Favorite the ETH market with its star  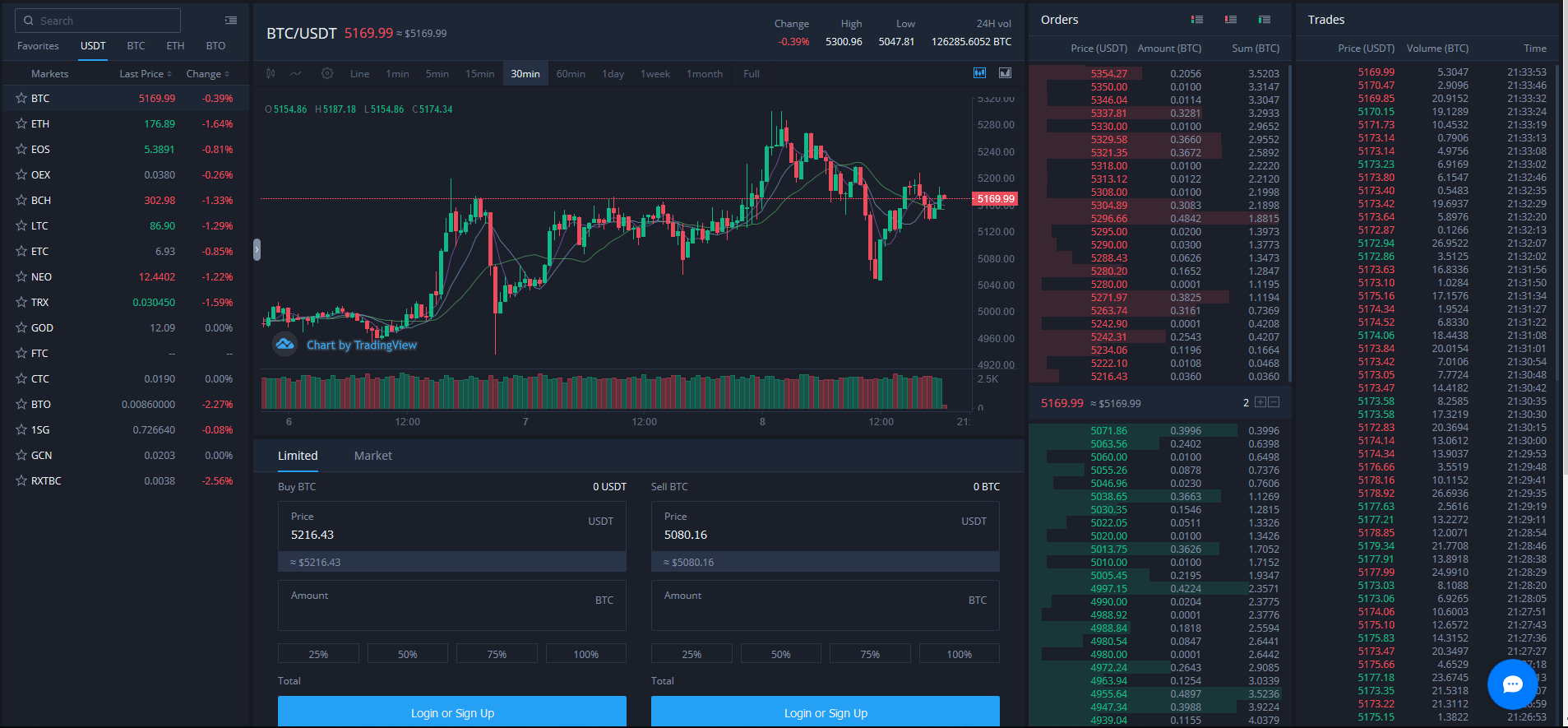tap(21, 123)
